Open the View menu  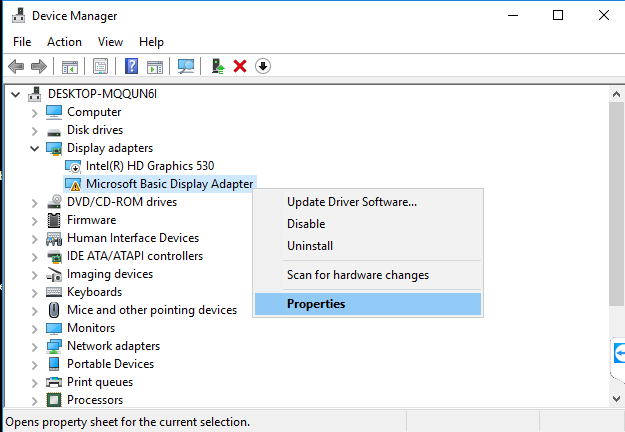[110, 42]
